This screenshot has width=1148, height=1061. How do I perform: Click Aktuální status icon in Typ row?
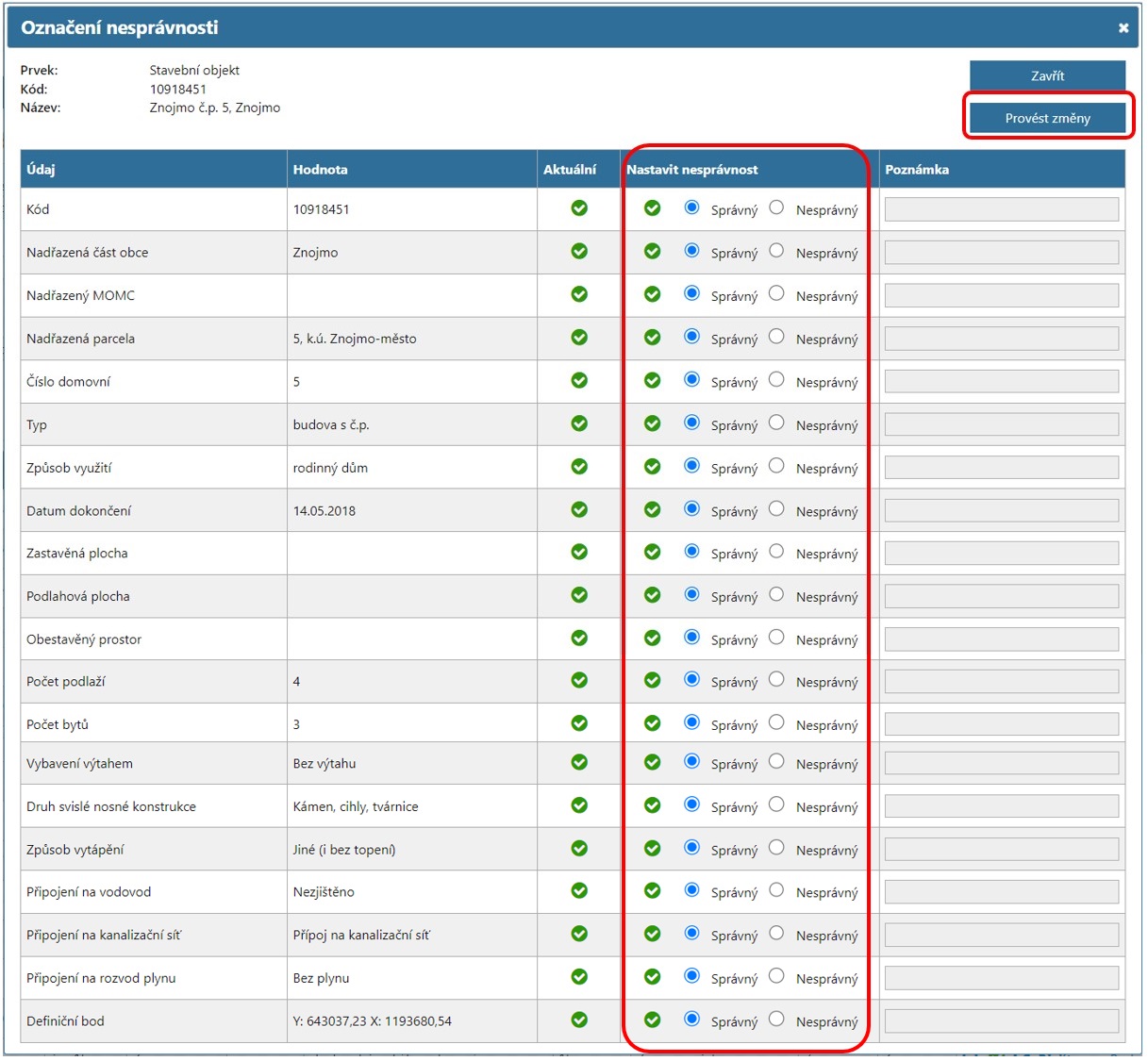click(x=579, y=423)
